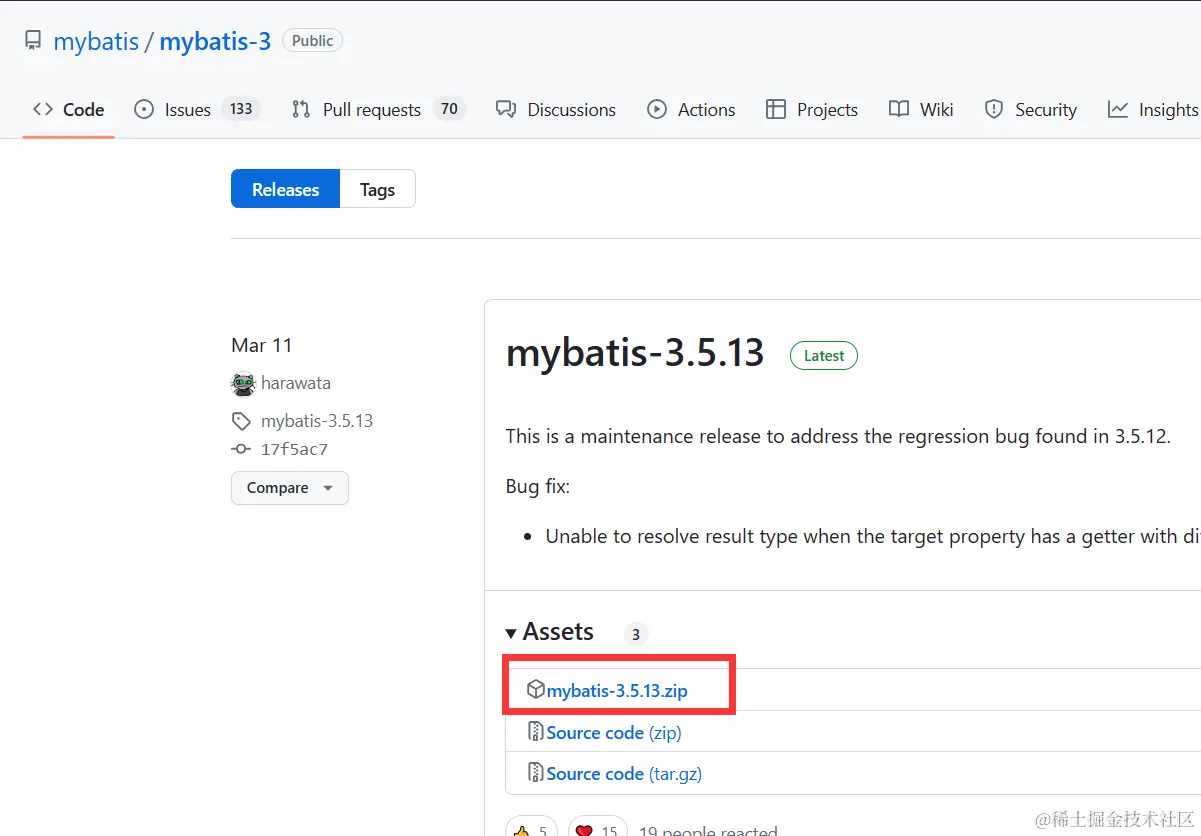Viewport: 1201px width, 836px height.
Task: Open the Projects tab
Action: click(812, 110)
